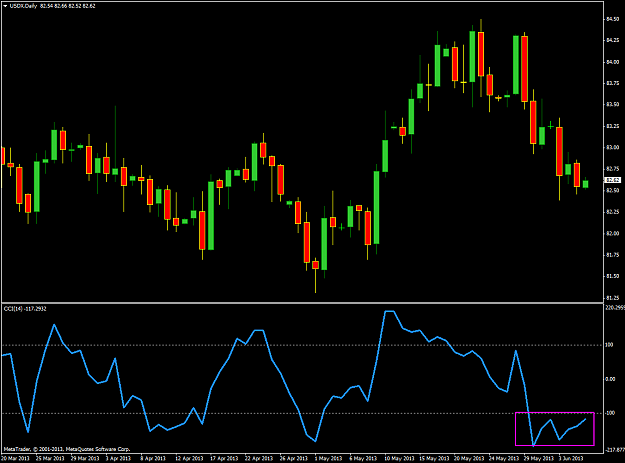This screenshot has height=463, width=625.
Task: Click the 12 Apr 2013 date label
Action: tap(189, 459)
